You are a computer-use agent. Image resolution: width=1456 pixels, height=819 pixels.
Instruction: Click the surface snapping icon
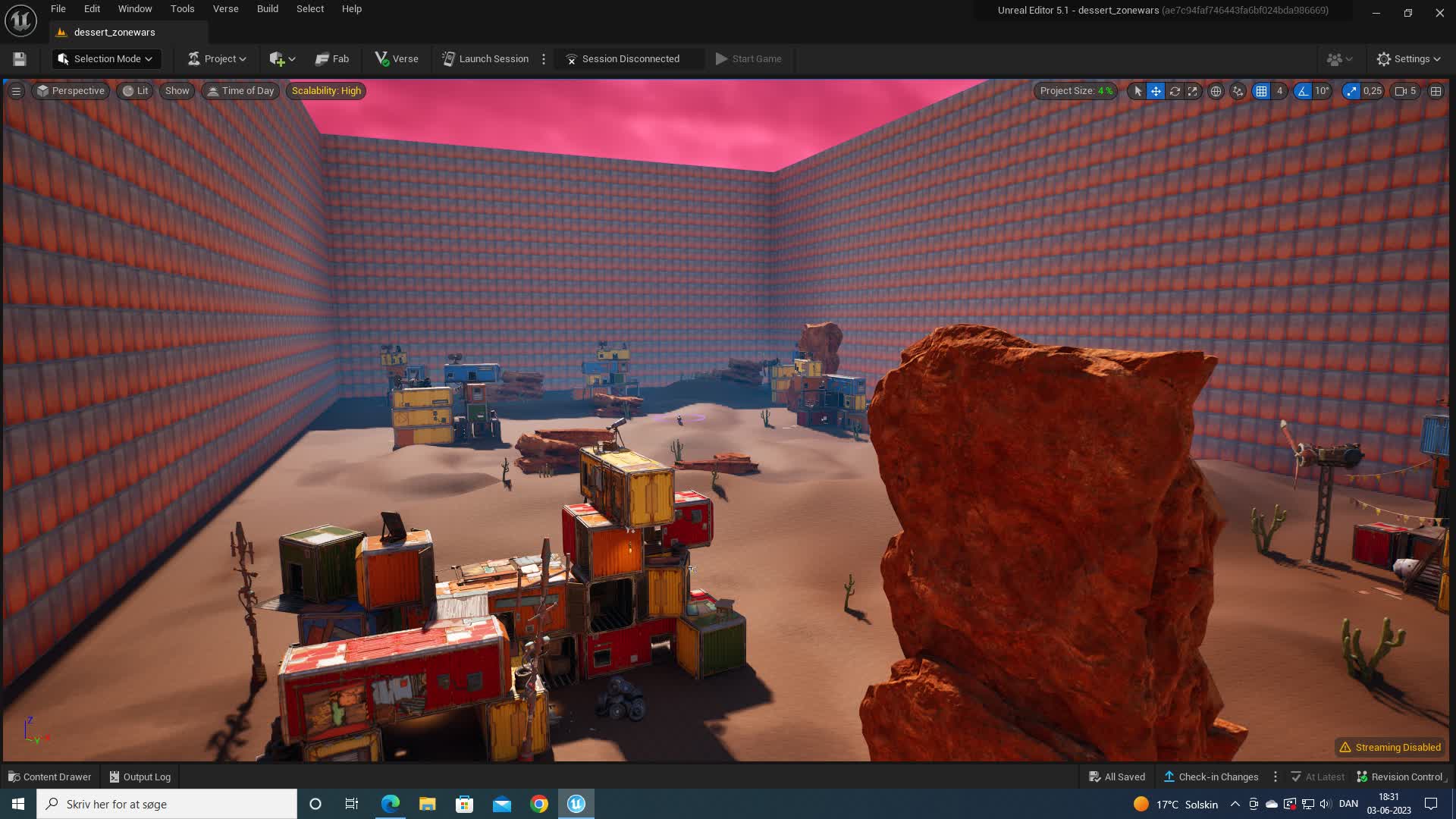(x=1238, y=91)
